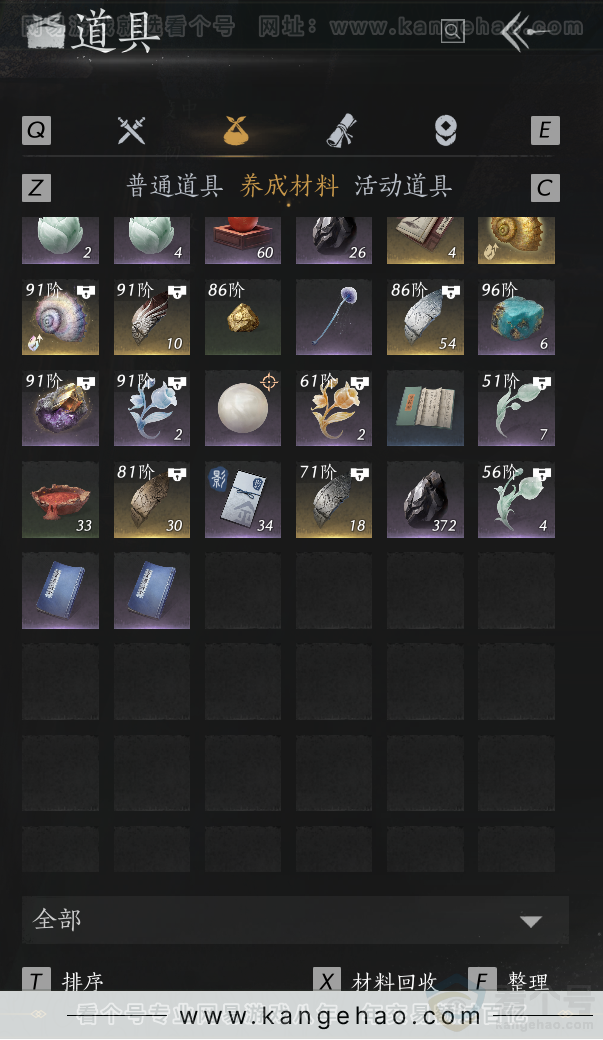Click the Q key previous category button
The image size is (603, 1040).
click(x=36, y=130)
